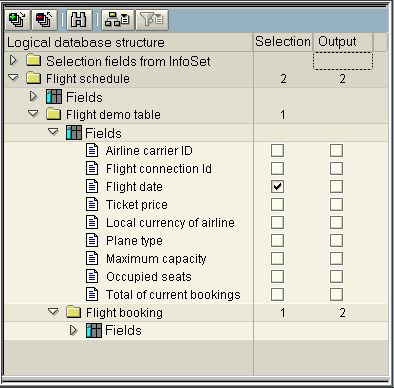This screenshot has height=388, width=394.
Task: Click the document icon next to Ticket price
Action: [92, 204]
